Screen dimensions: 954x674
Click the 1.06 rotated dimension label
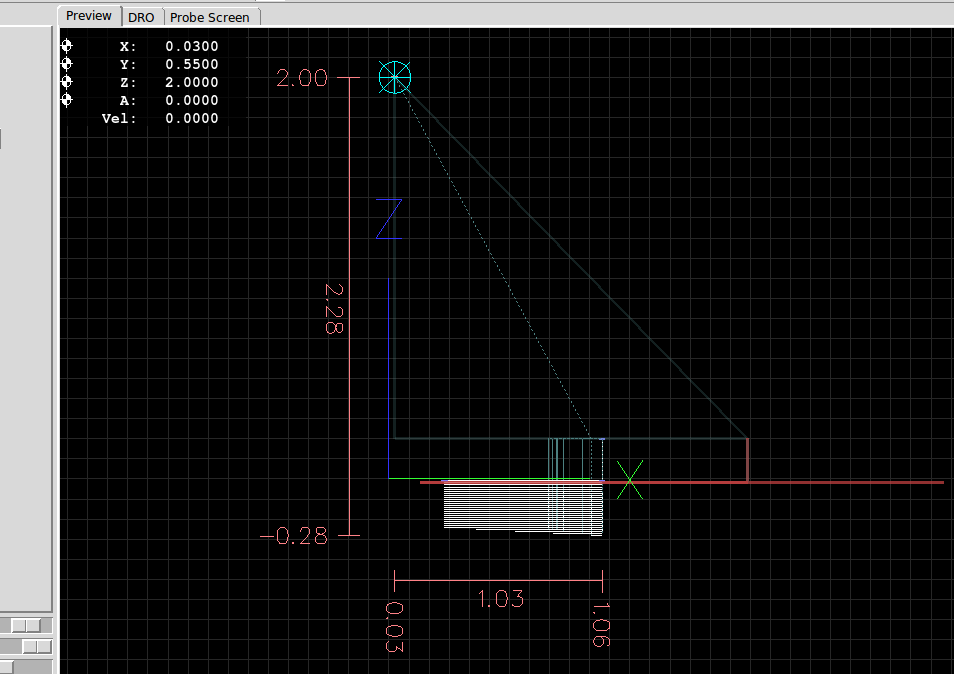pos(600,625)
